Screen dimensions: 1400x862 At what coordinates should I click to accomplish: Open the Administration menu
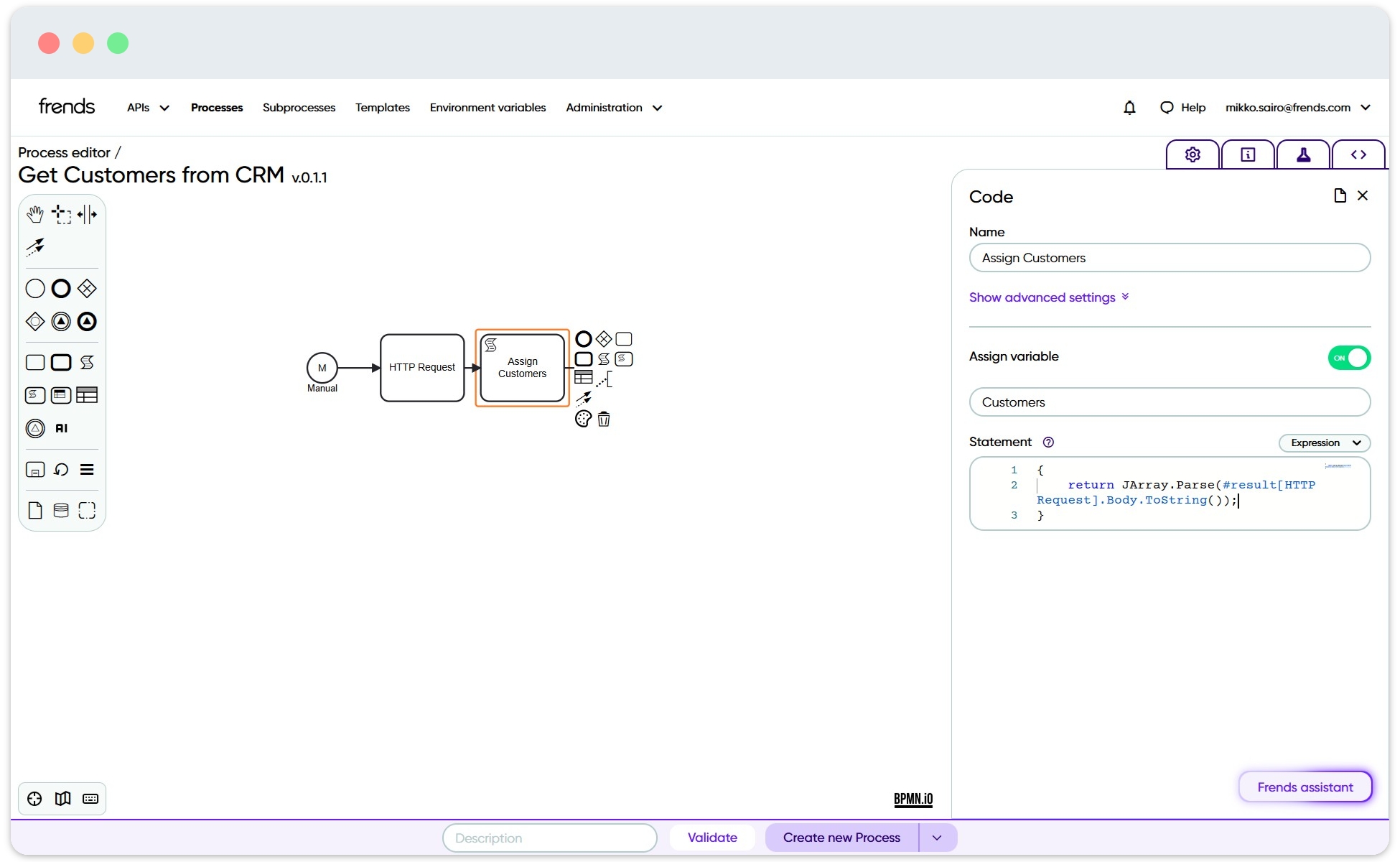click(613, 107)
